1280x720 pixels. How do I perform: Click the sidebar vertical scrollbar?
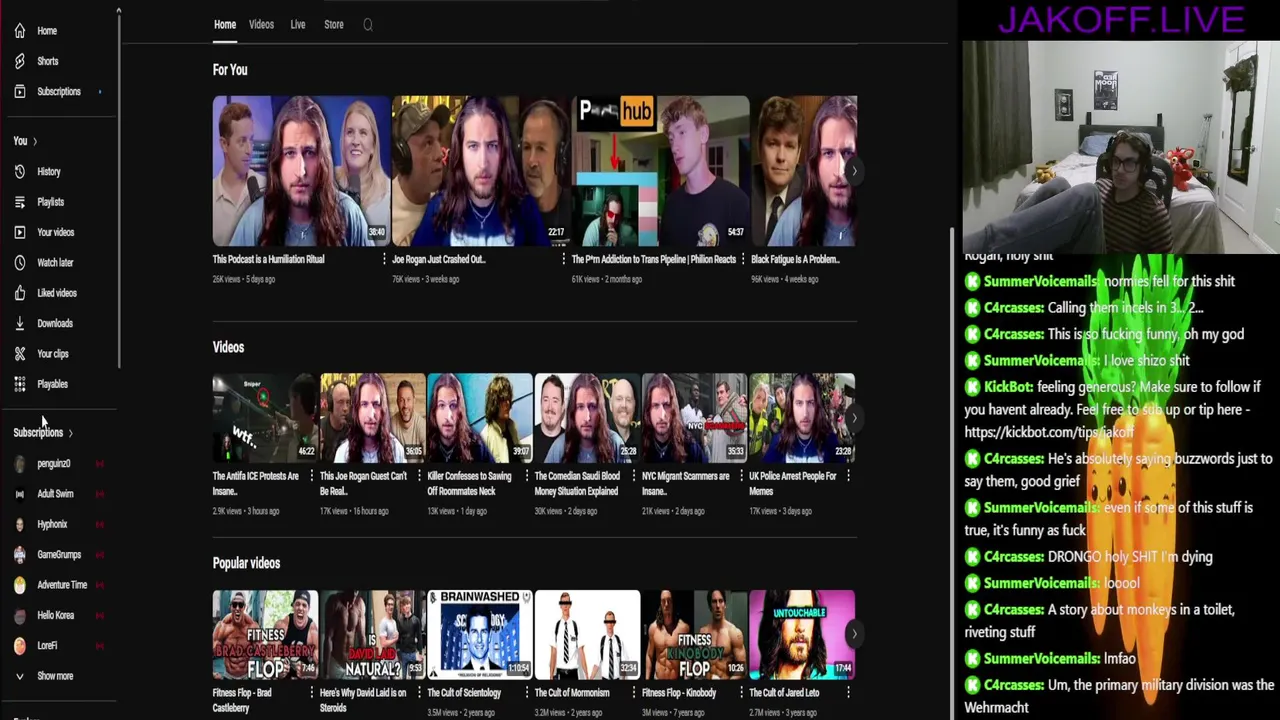tap(119, 190)
